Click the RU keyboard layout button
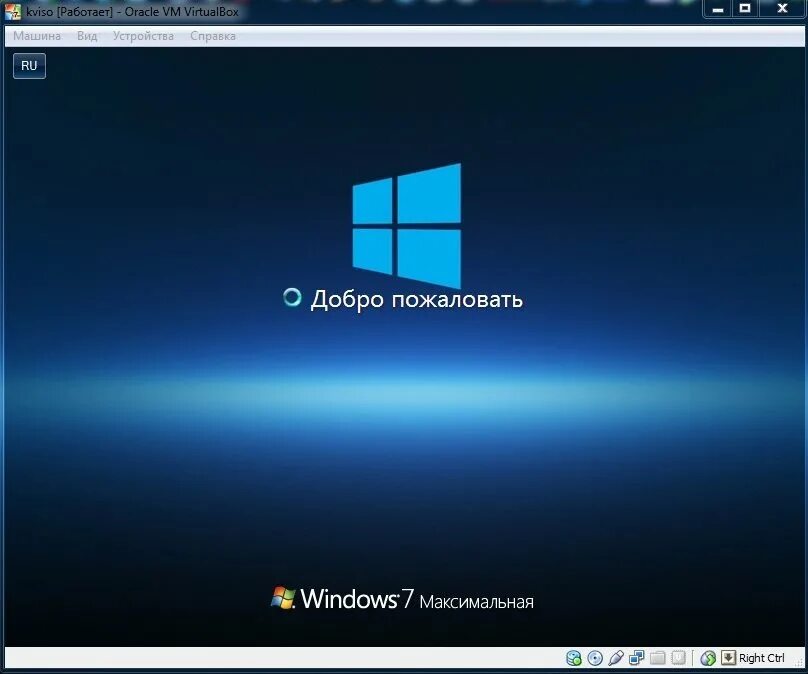 click(x=28, y=65)
